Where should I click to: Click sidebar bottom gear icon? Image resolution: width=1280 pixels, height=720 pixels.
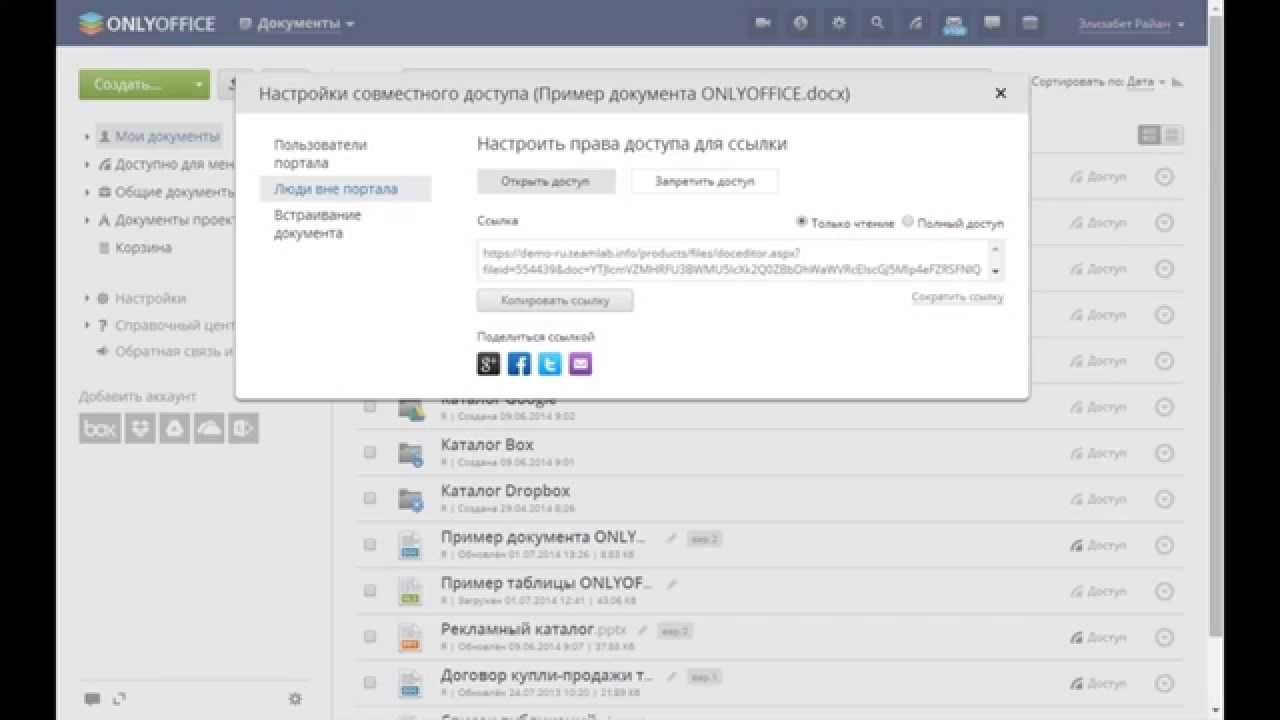295,699
